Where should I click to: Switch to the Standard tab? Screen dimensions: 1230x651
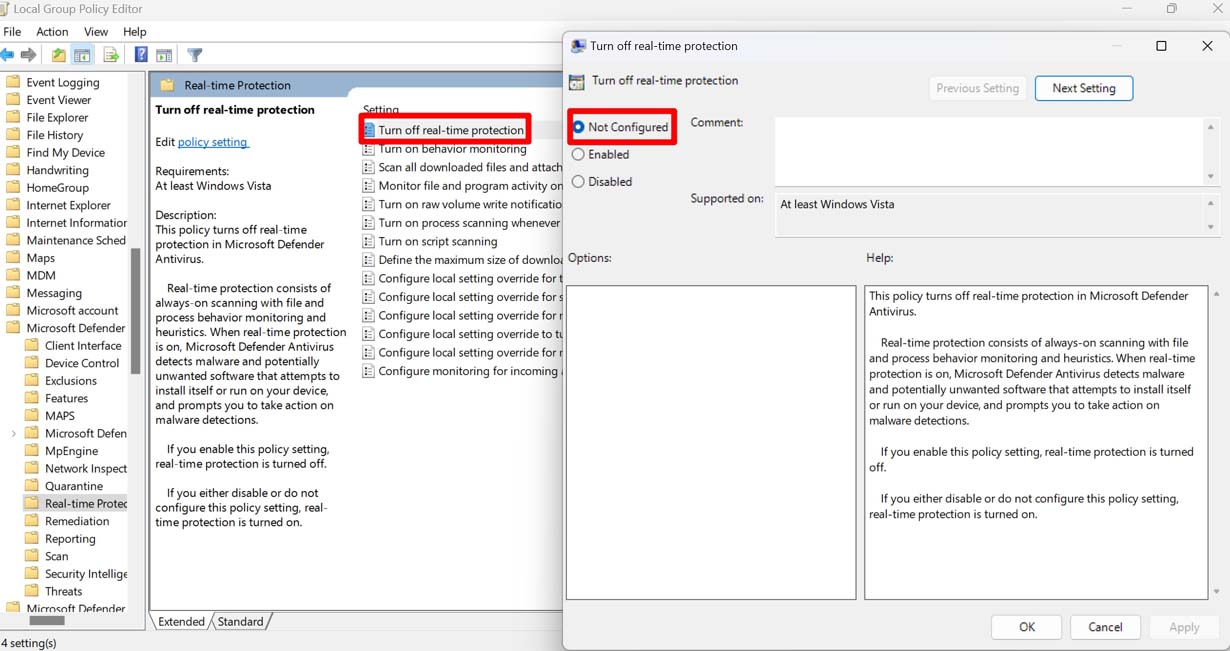coord(241,621)
